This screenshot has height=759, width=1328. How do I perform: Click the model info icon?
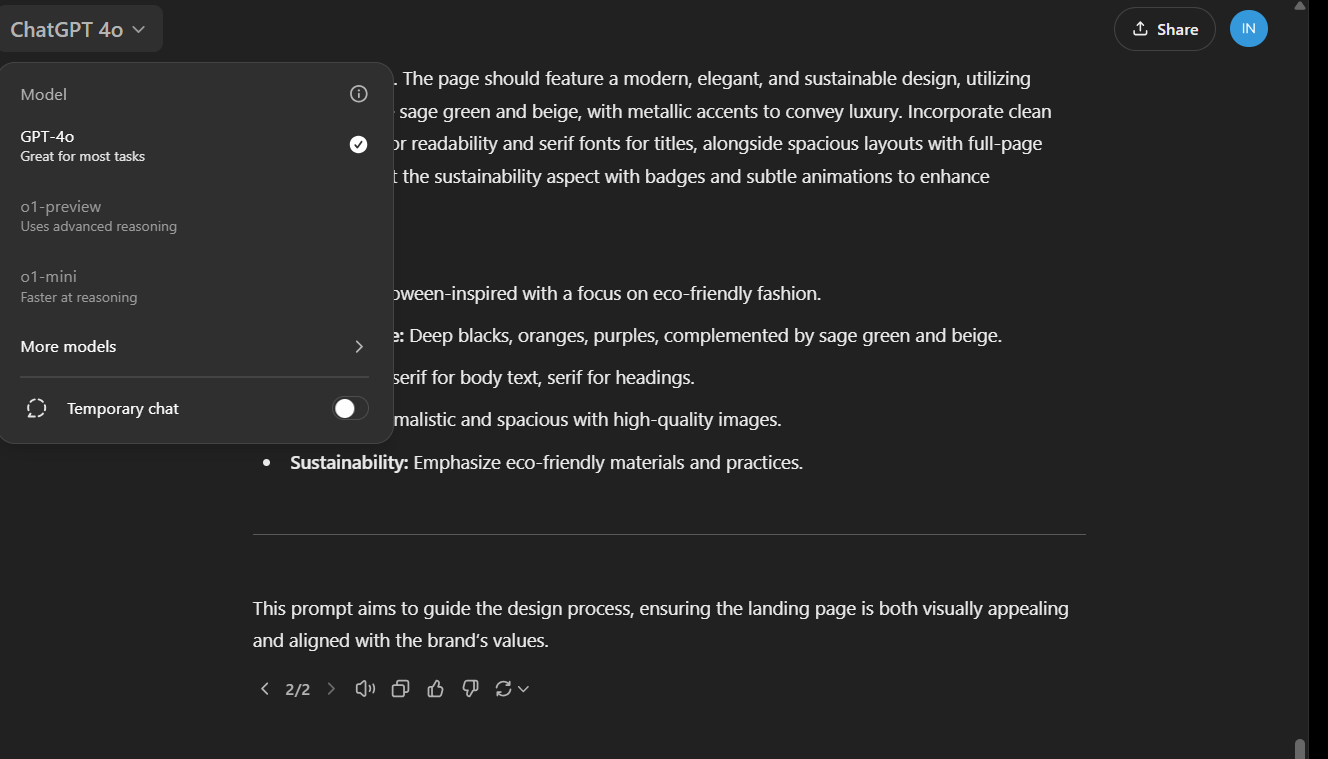[x=359, y=94]
